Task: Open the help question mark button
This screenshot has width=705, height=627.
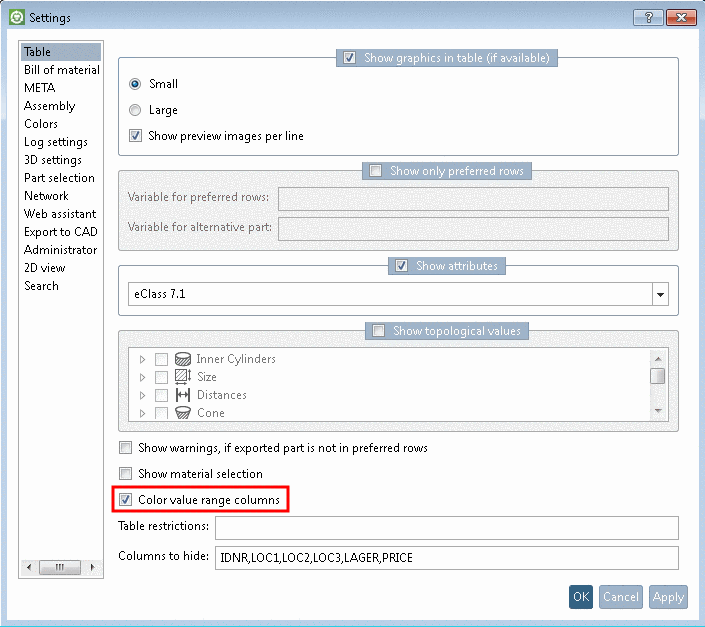Action: [648, 18]
